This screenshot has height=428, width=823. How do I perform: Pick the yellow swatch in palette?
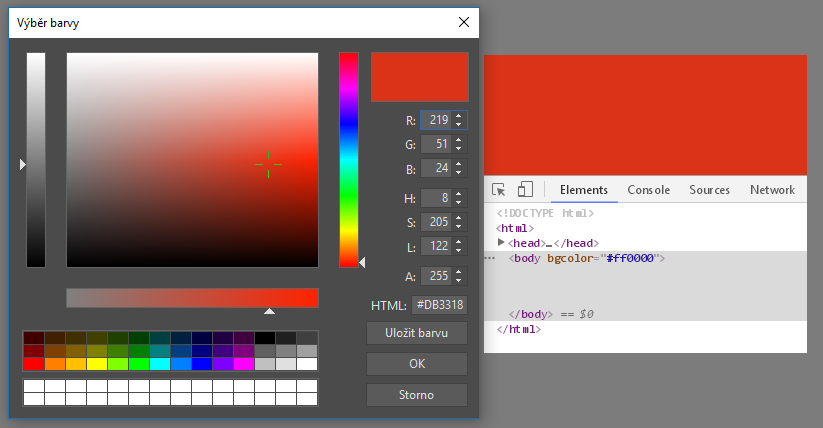click(x=97, y=364)
